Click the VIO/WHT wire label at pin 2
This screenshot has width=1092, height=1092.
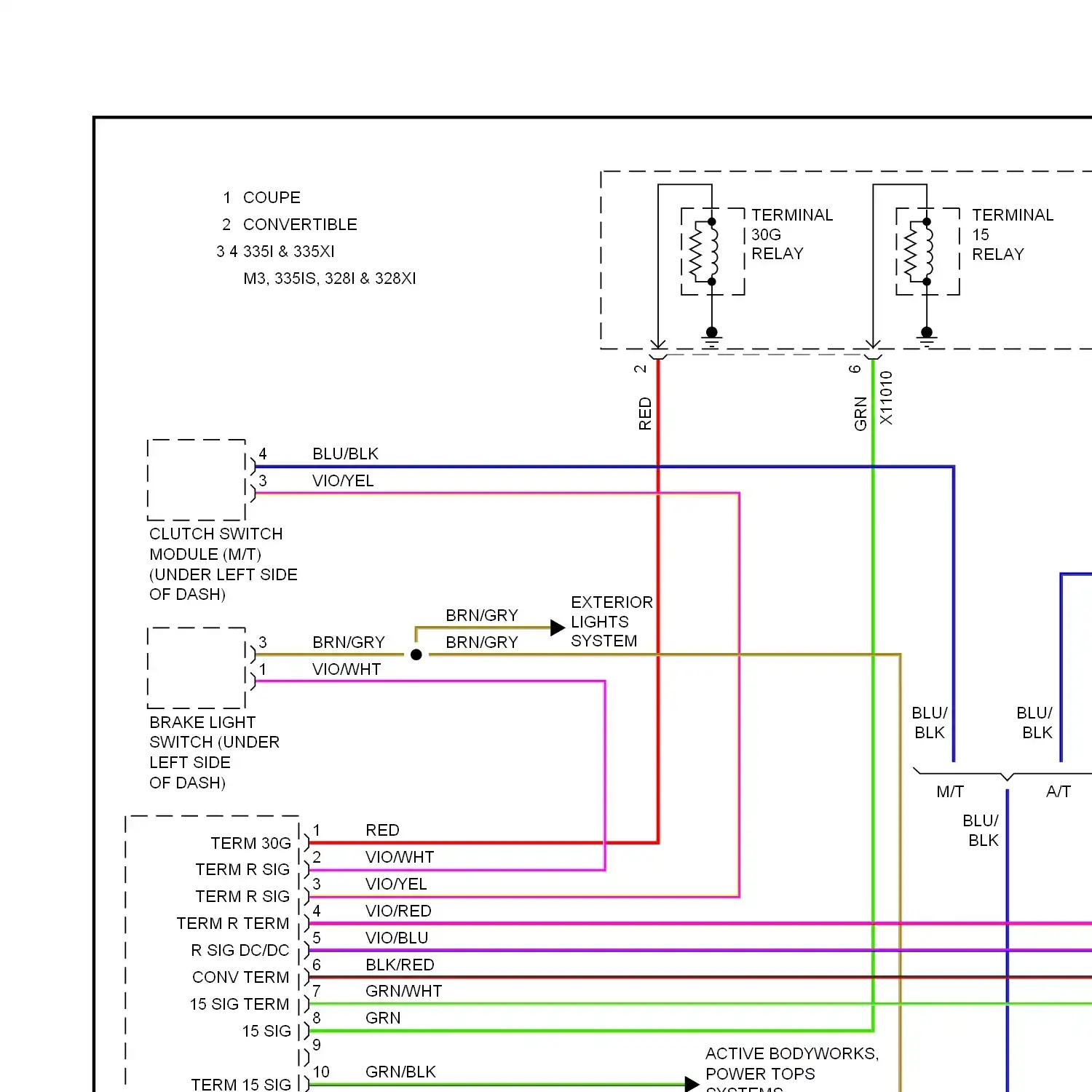point(400,857)
